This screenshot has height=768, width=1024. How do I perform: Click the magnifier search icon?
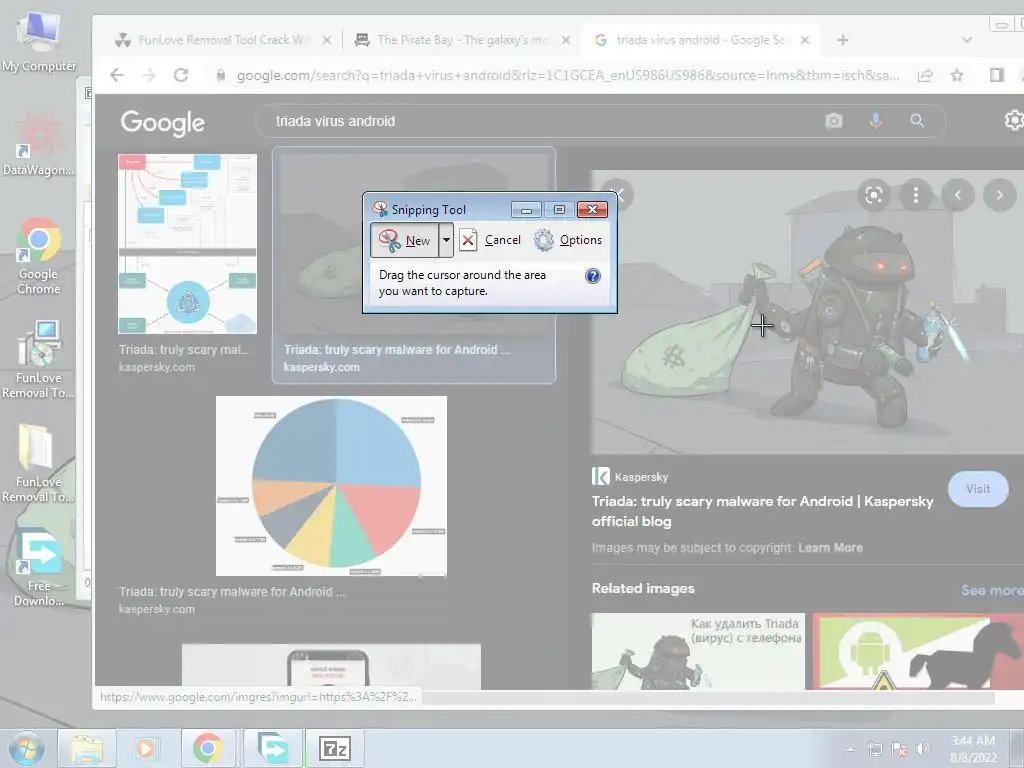click(917, 121)
